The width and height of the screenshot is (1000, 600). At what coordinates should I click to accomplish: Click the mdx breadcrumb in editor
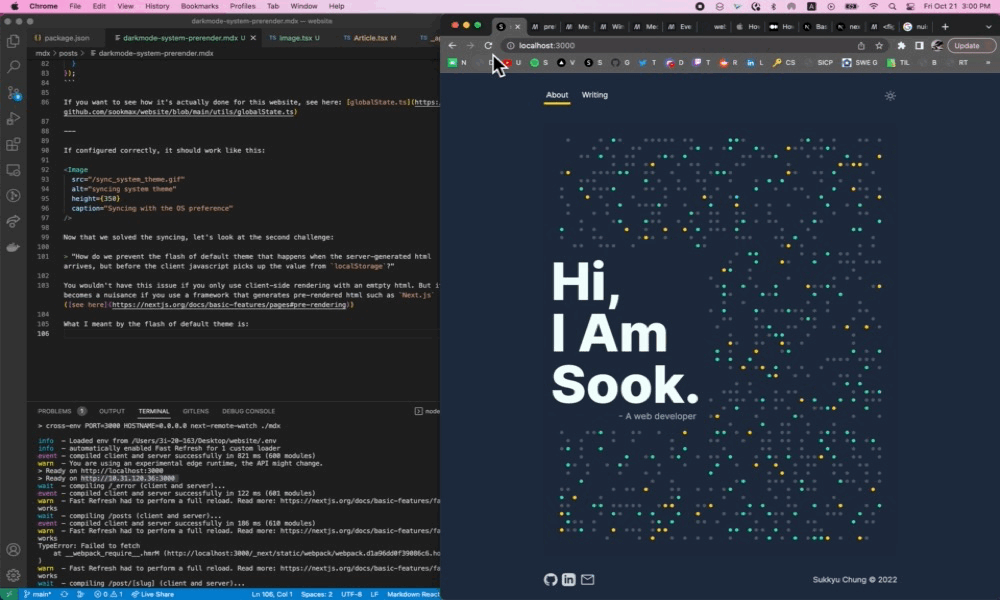(43, 54)
